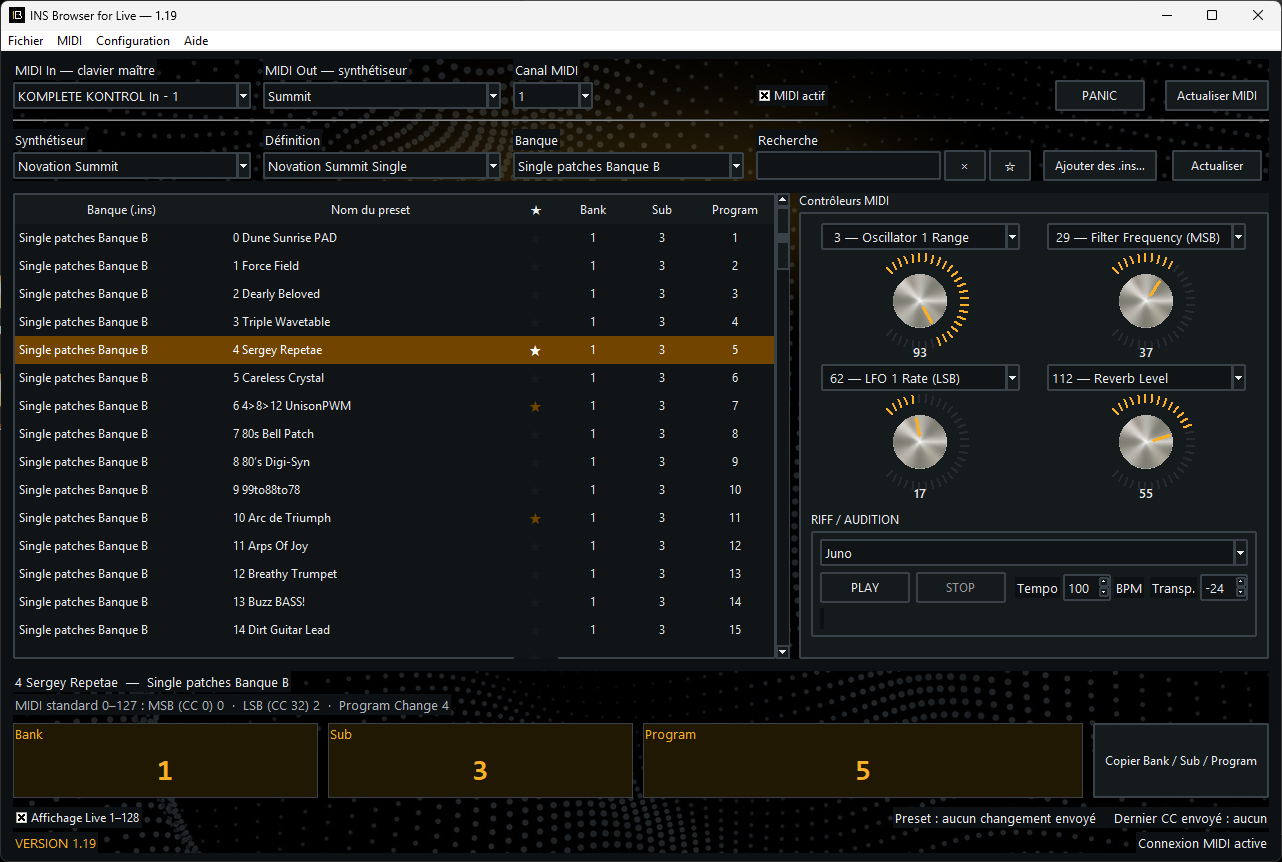
Task: Click the Nom du preset column header
Action: pos(370,210)
